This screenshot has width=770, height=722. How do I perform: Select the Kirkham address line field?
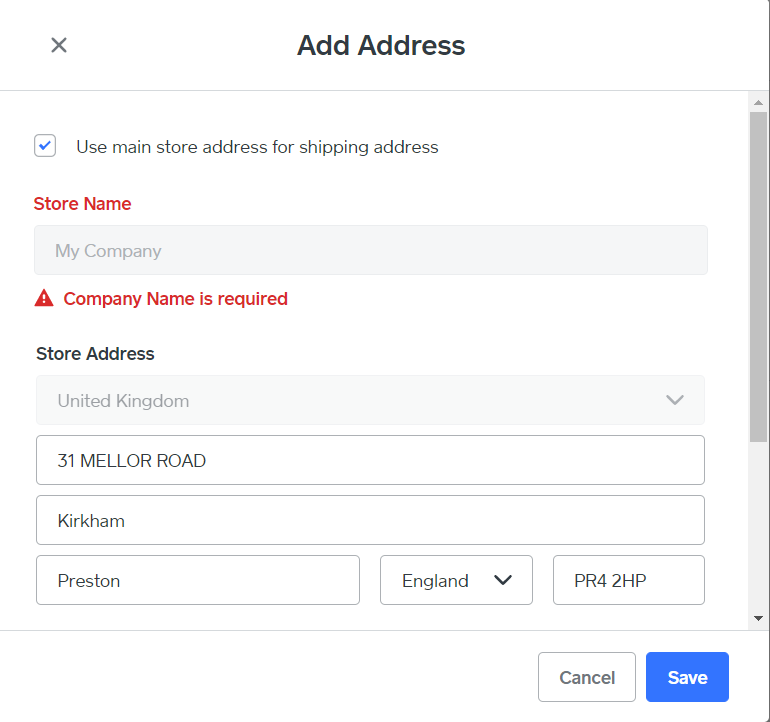[x=370, y=520]
